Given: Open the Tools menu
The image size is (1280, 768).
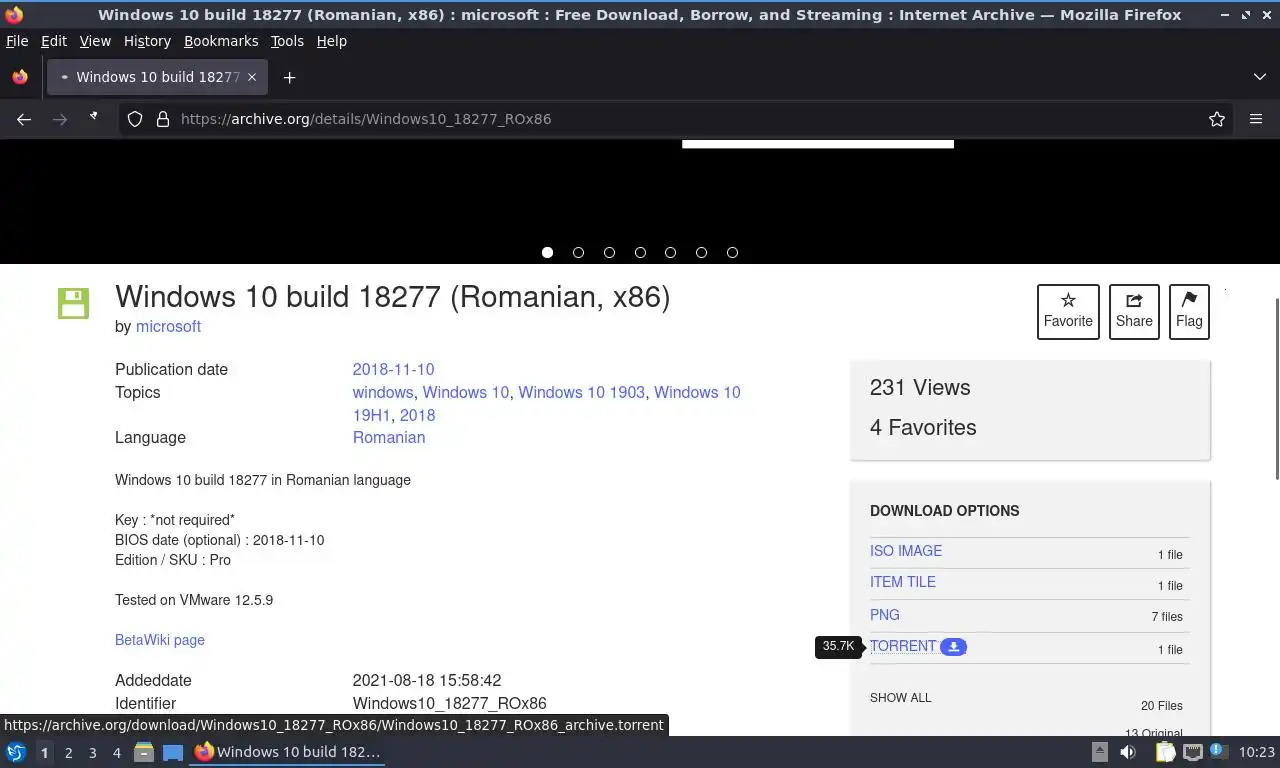Looking at the screenshot, I should click(x=287, y=41).
